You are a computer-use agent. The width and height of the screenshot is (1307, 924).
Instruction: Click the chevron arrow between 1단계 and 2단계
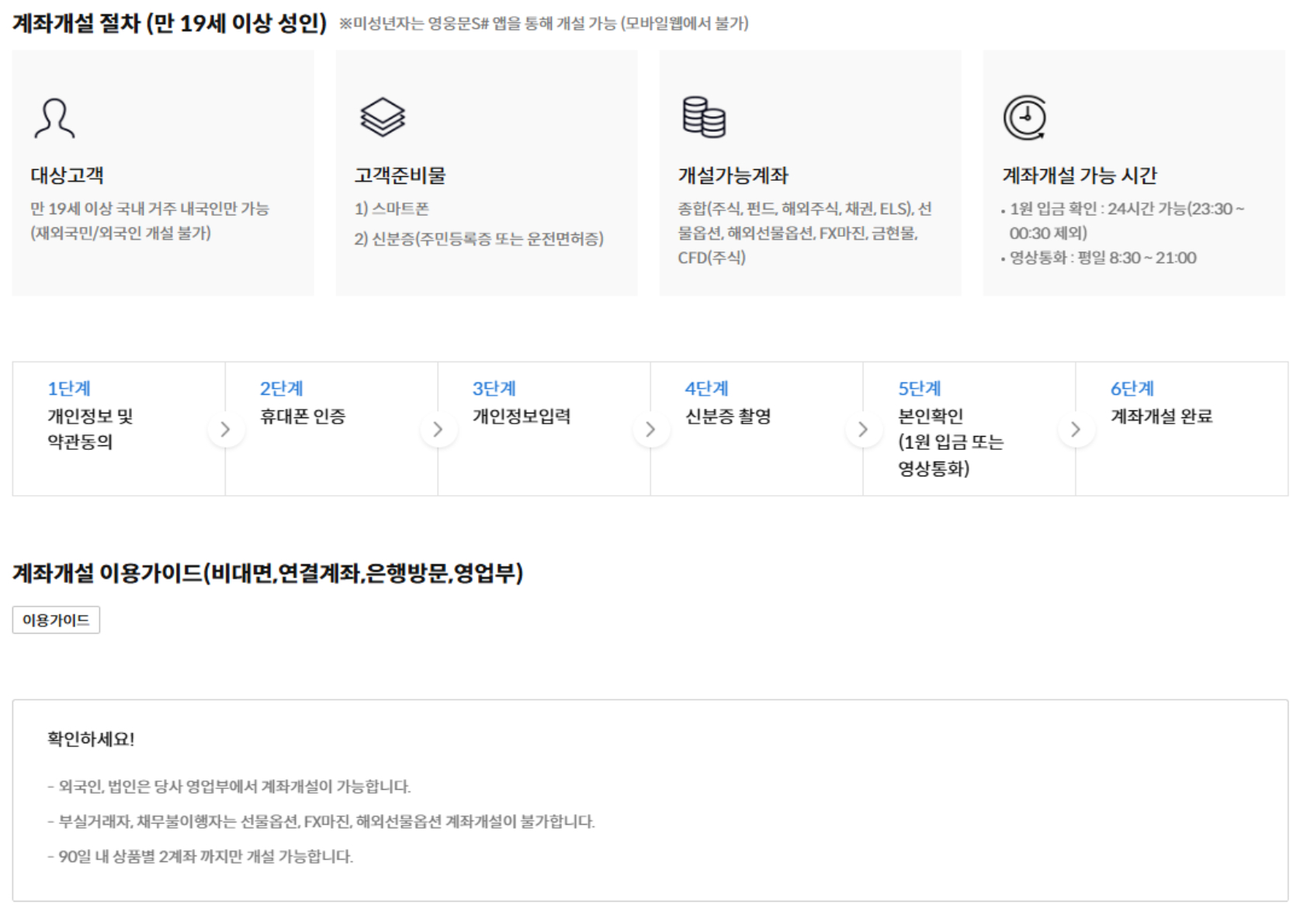225,429
